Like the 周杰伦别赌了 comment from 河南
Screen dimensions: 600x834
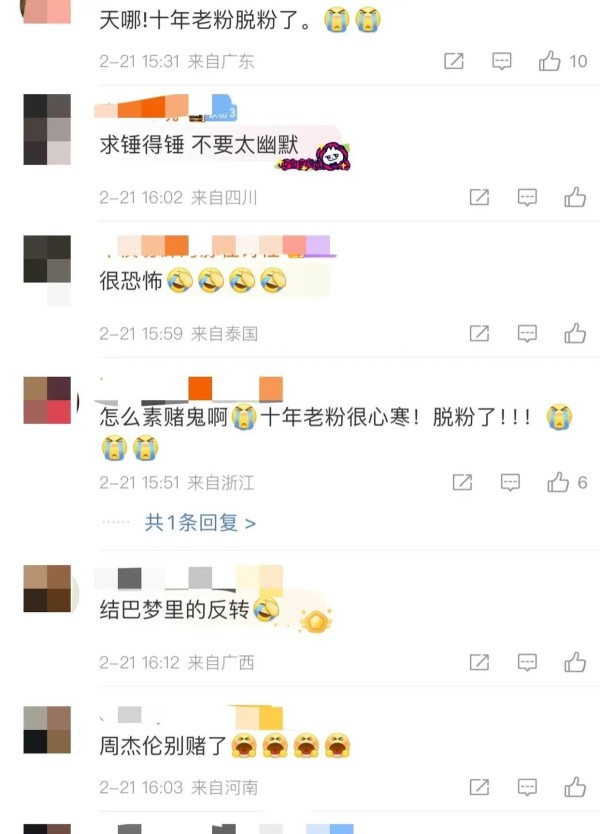[x=575, y=787]
